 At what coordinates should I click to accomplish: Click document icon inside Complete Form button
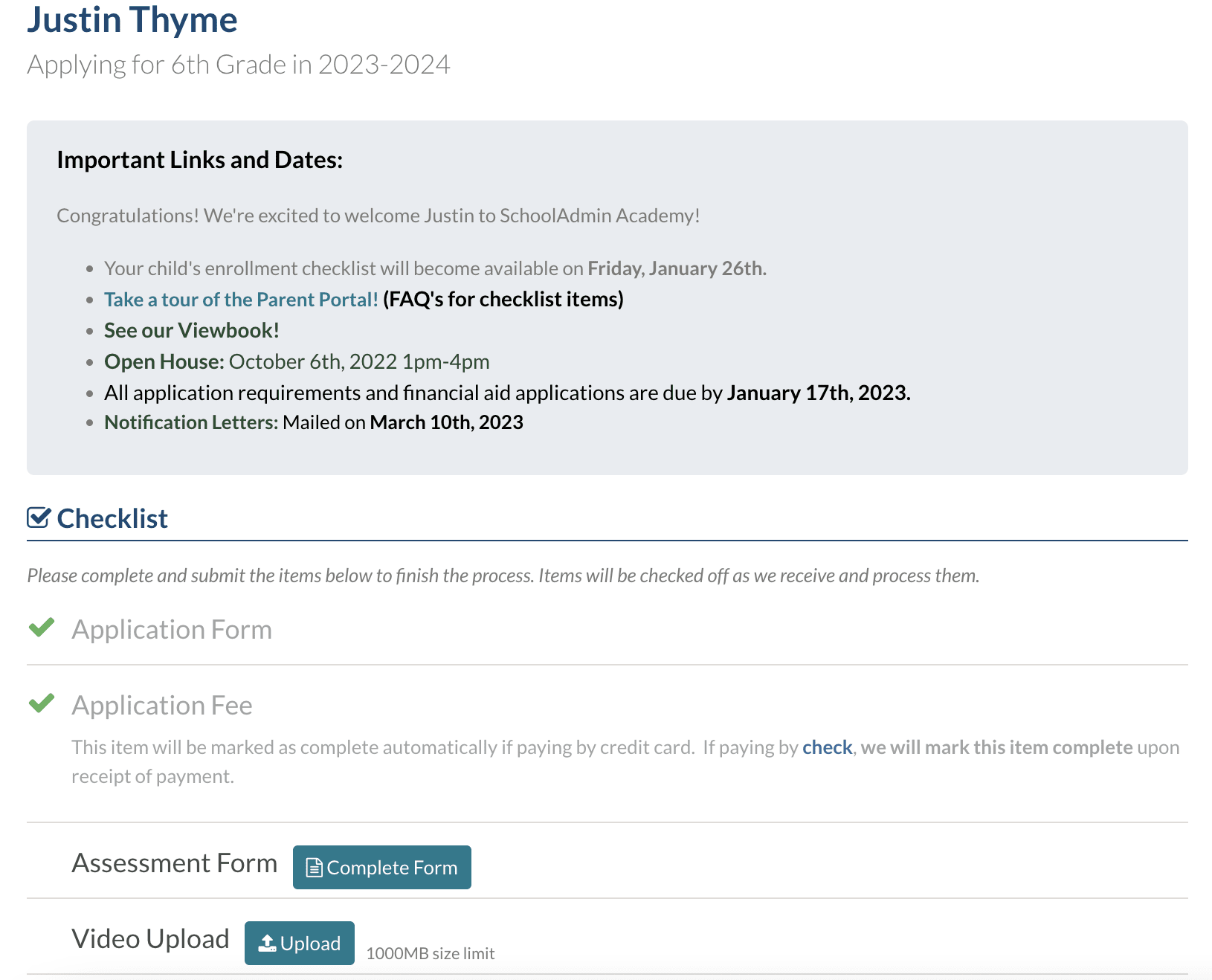click(x=314, y=868)
